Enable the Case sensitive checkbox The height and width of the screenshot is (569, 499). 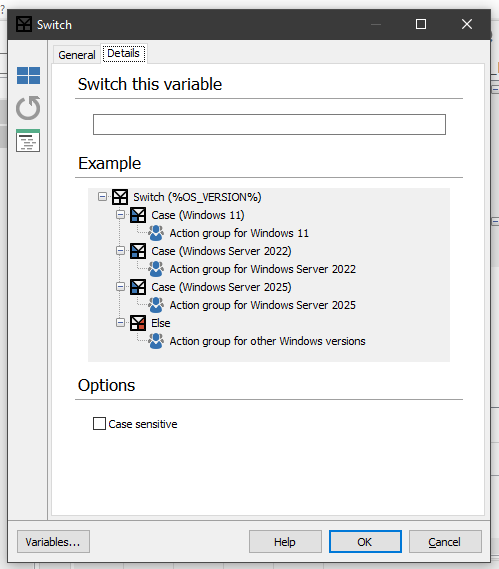tap(99, 423)
